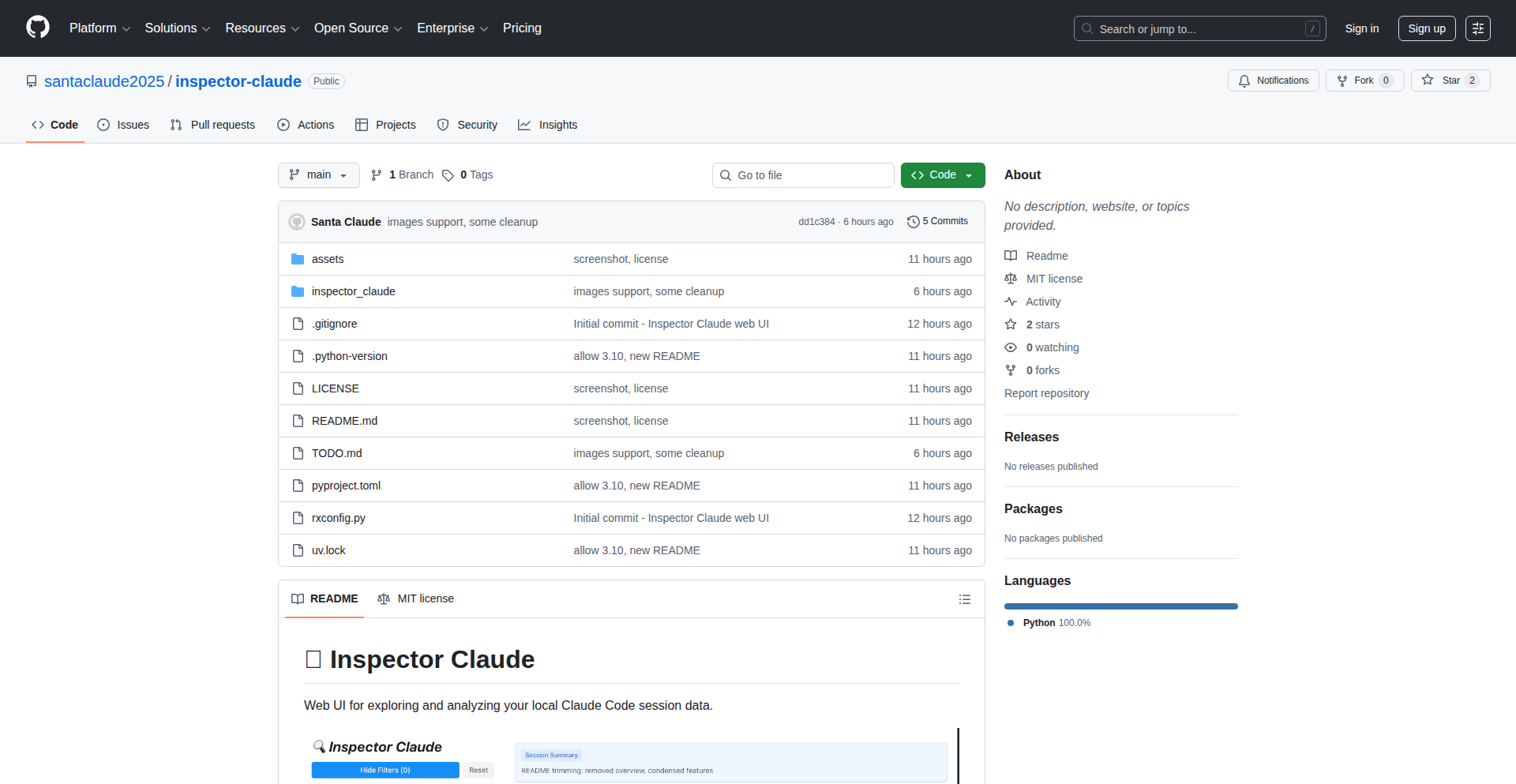The image size is (1516, 784).
Task: Open the assets row's 'screenshot, license' commit
Action: pyautogui.click(x=621, y=259)
